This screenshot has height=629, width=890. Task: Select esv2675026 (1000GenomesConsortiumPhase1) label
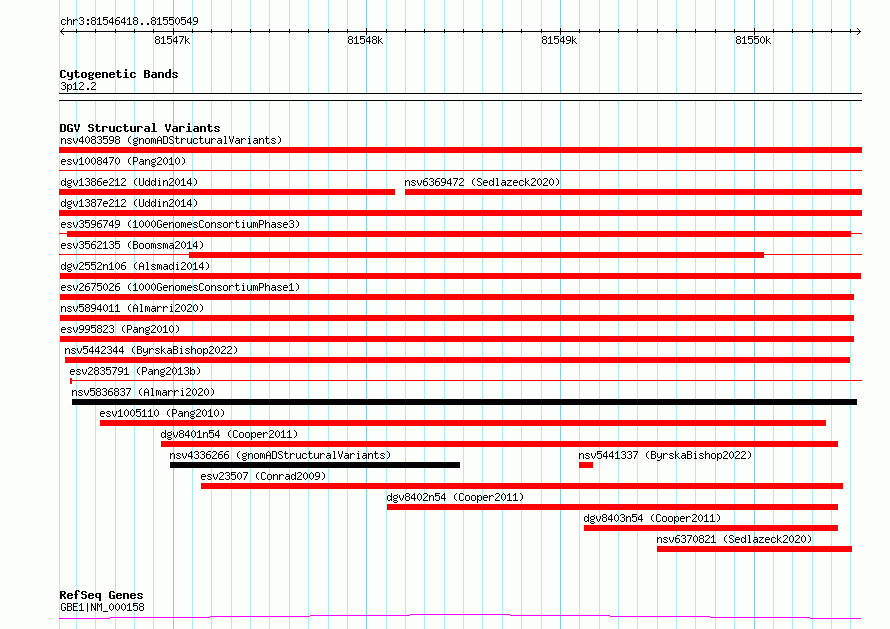180,287
